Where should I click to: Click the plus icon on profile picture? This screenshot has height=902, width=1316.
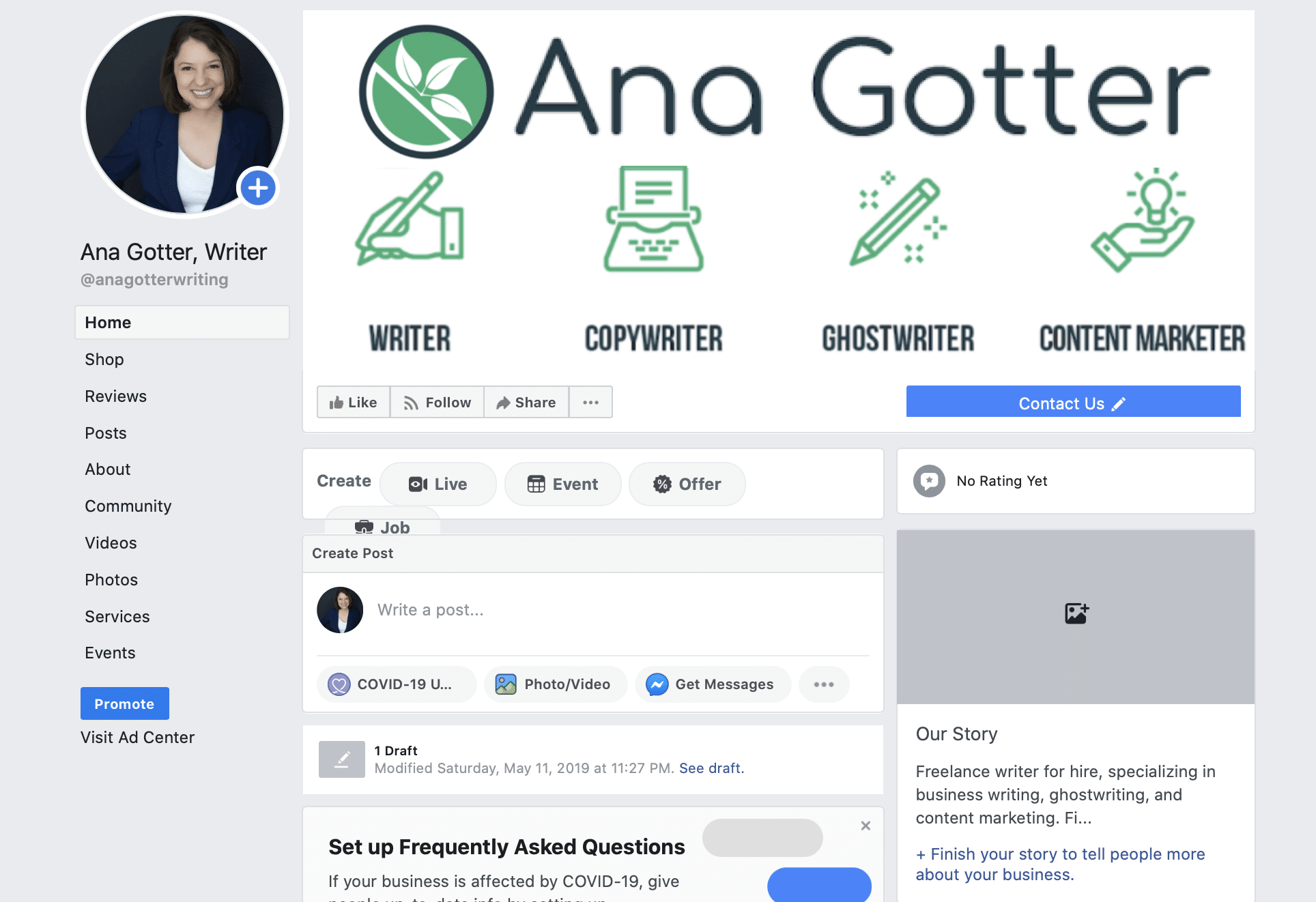tap(257, 188)
